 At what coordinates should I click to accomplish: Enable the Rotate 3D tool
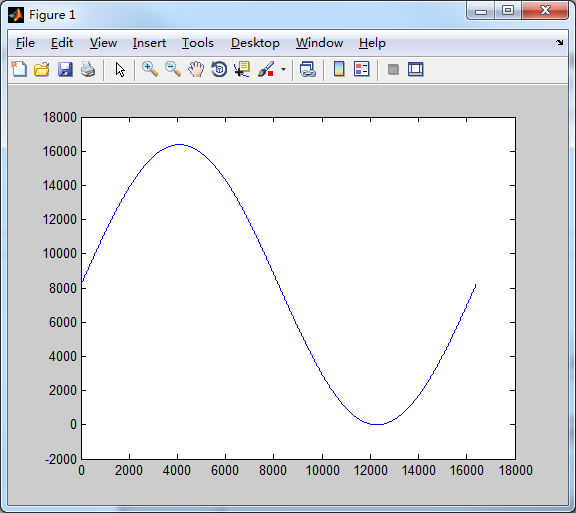(x=219, y=69)
